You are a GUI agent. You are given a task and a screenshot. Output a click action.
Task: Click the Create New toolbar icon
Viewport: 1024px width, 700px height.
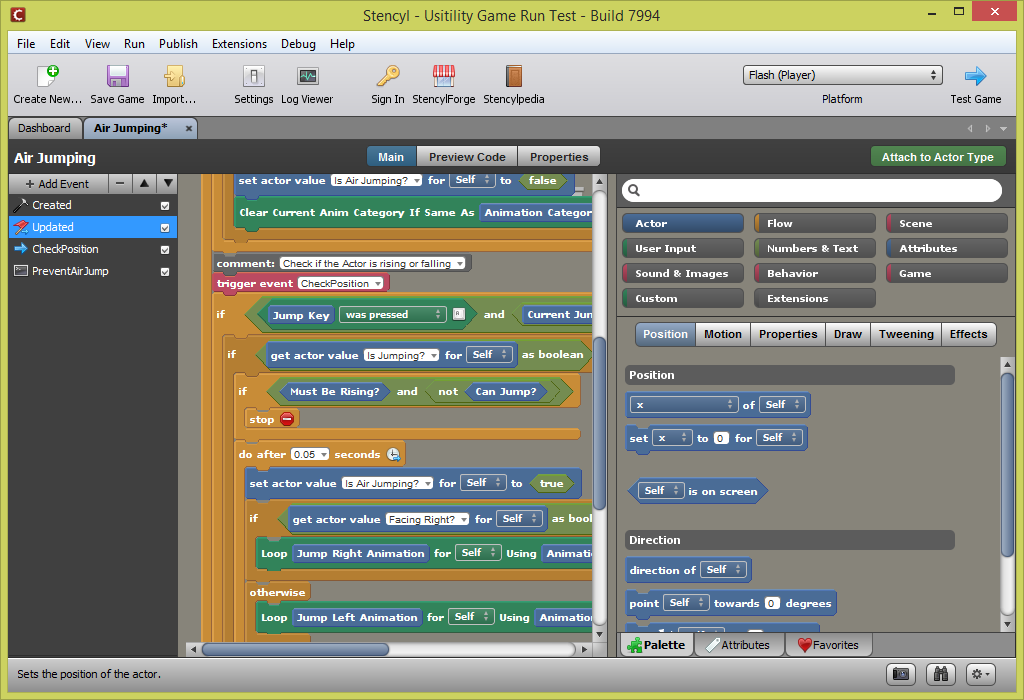(x=47, y=77)
